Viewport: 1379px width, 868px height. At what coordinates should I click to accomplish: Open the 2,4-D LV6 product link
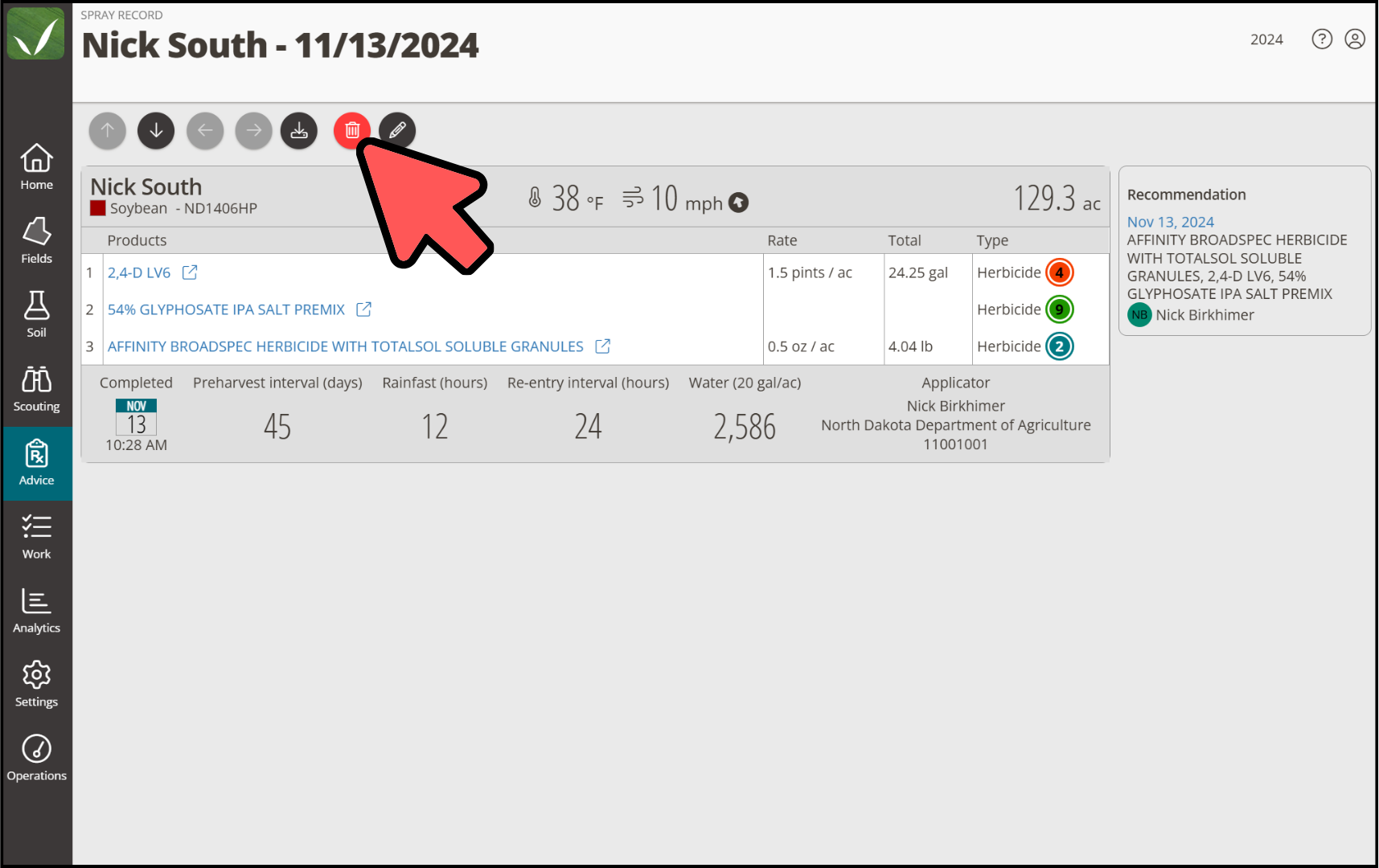[139, 272]
